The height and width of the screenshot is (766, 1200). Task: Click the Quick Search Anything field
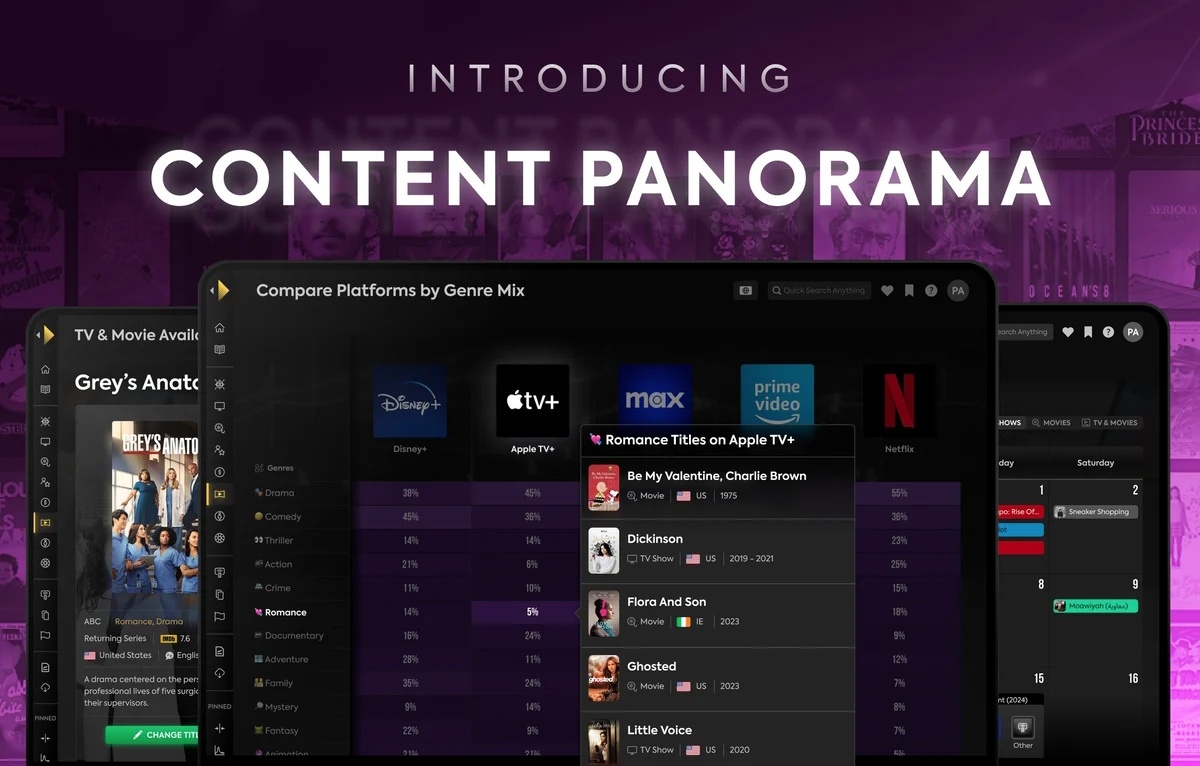click(820, 291)
